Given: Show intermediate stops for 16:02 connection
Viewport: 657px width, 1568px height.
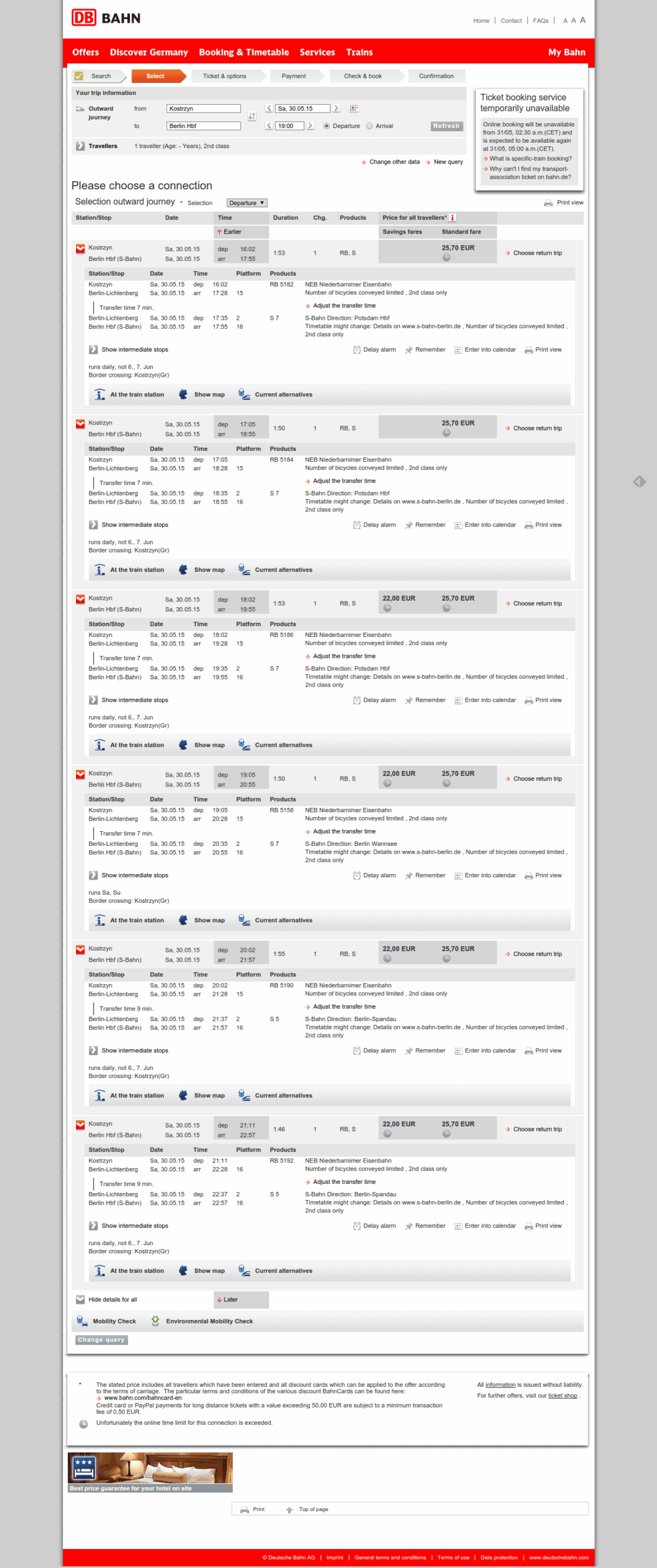Looking at the screenshot, I should coord(129,350).
